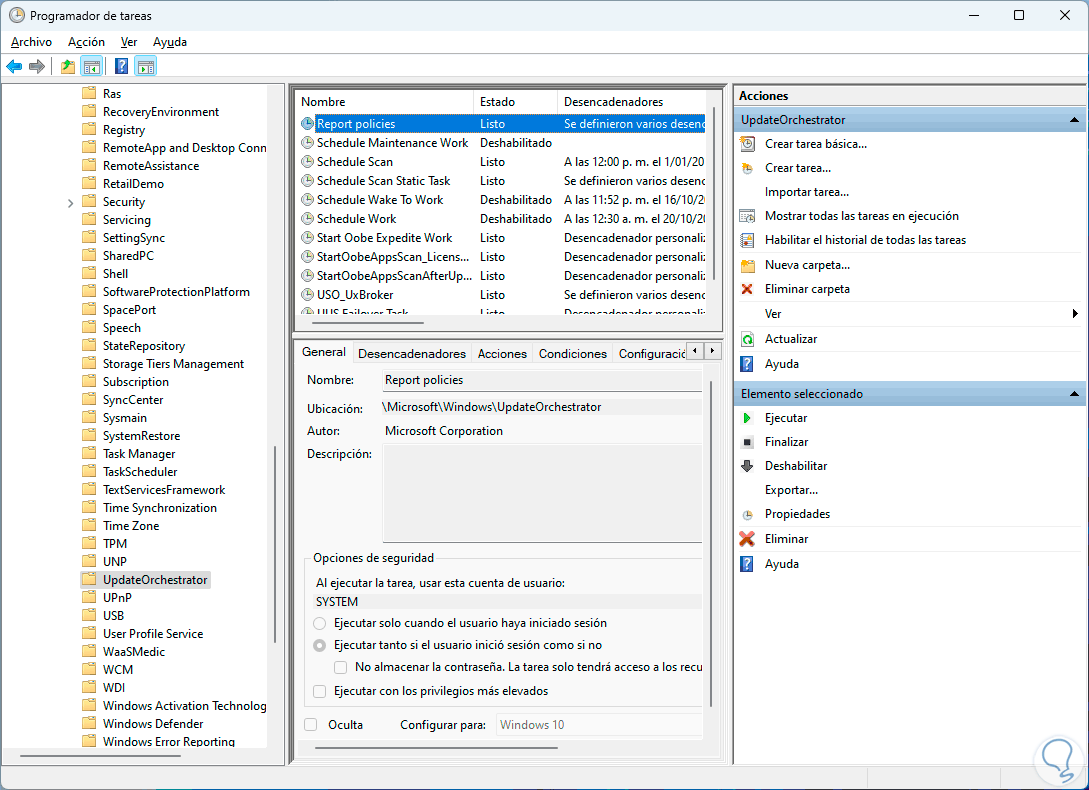Open the Ver menu in menu bar
Viewport: 1089px width, 790px height.
point(128,42)
